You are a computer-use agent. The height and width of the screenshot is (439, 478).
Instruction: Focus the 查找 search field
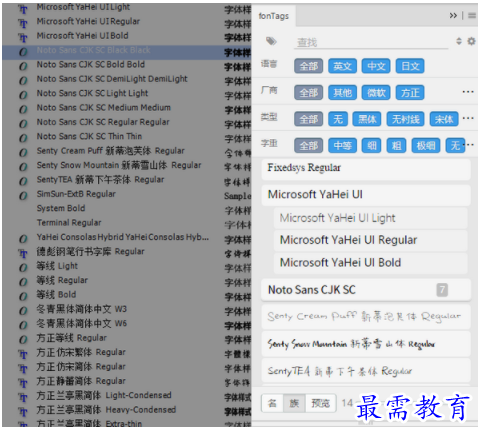[371, 42]
